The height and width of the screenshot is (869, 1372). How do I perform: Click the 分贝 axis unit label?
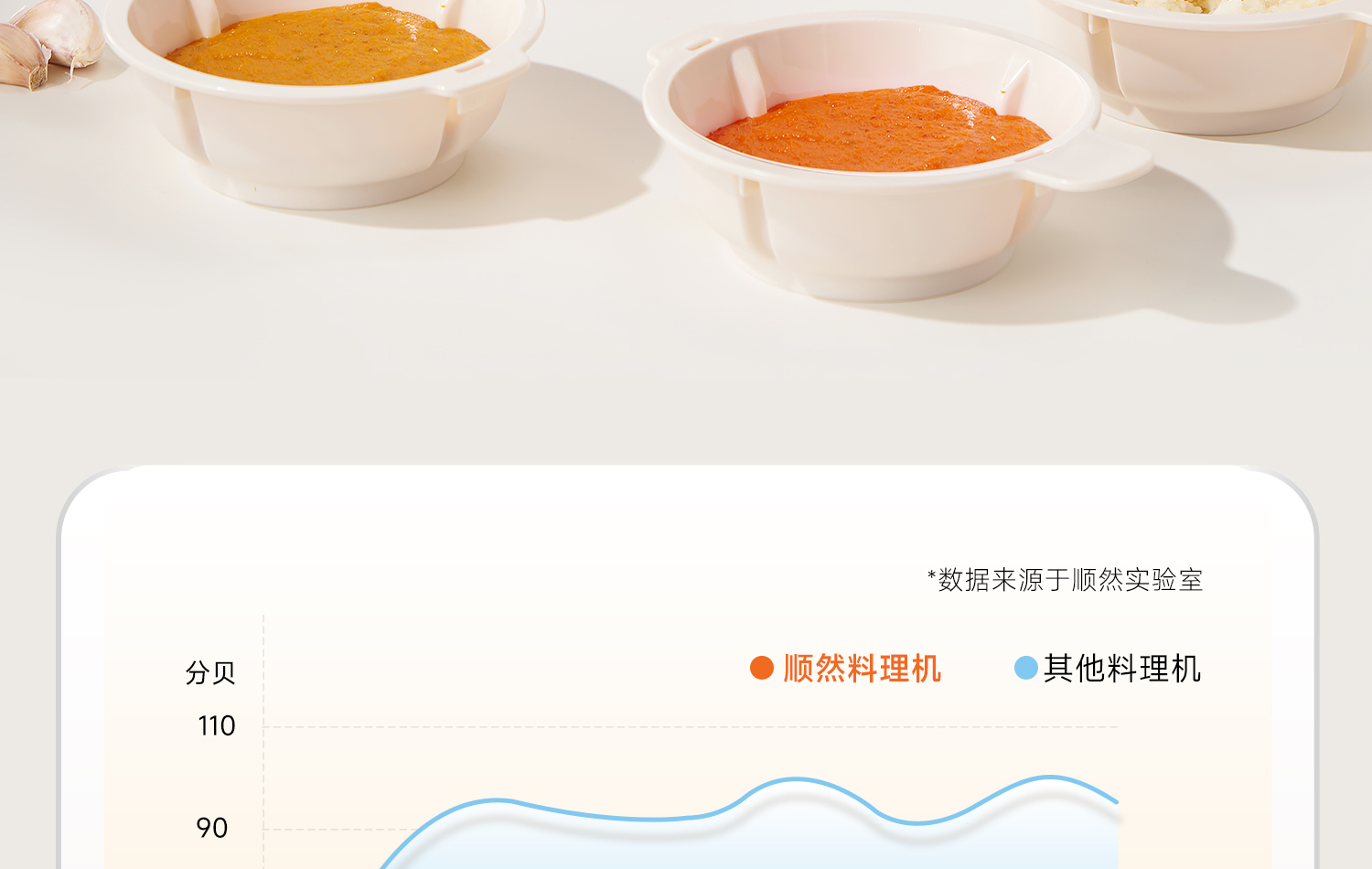tap(210, 672)
